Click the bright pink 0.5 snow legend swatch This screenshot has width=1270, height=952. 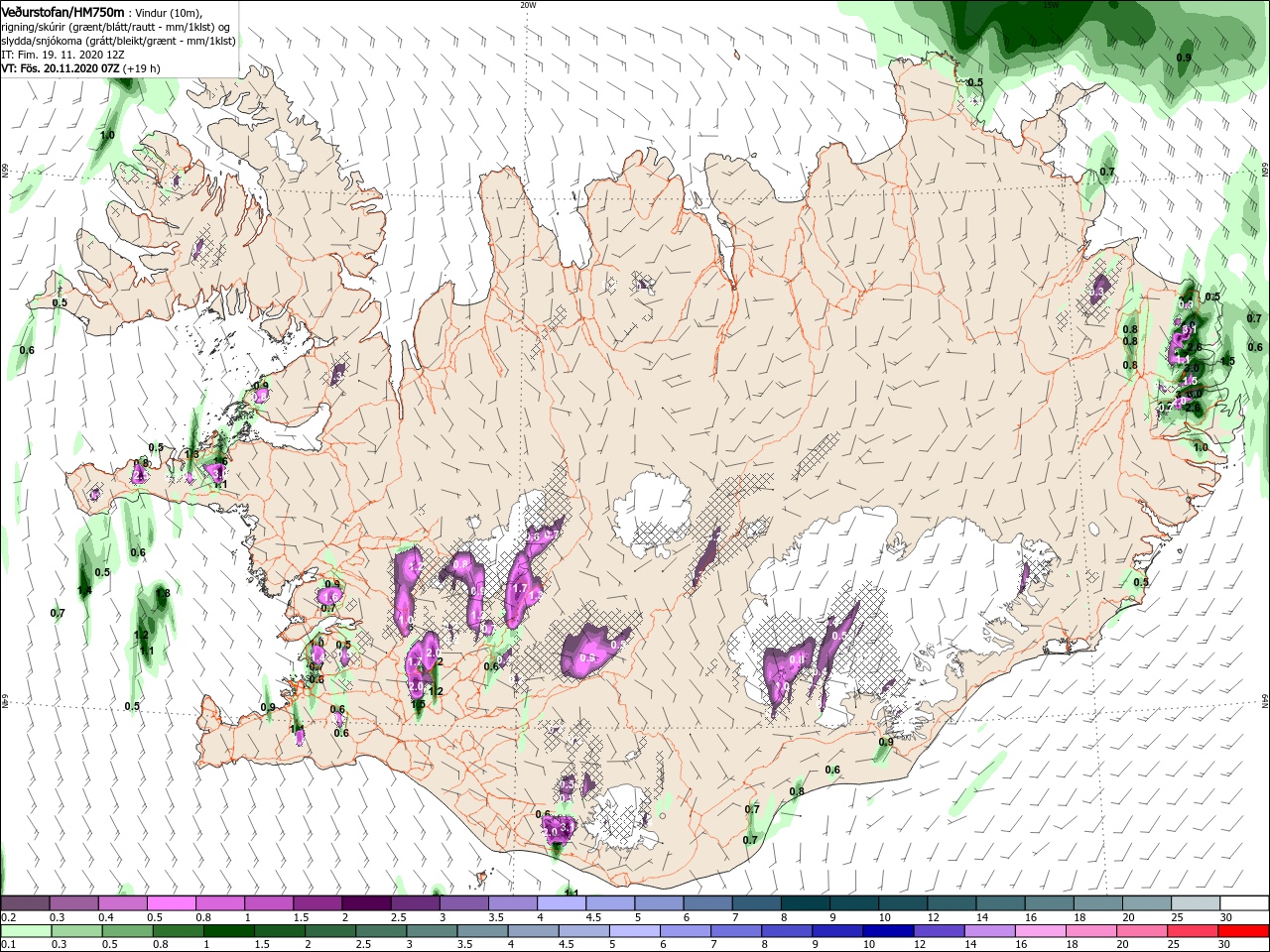pos(171,903)
